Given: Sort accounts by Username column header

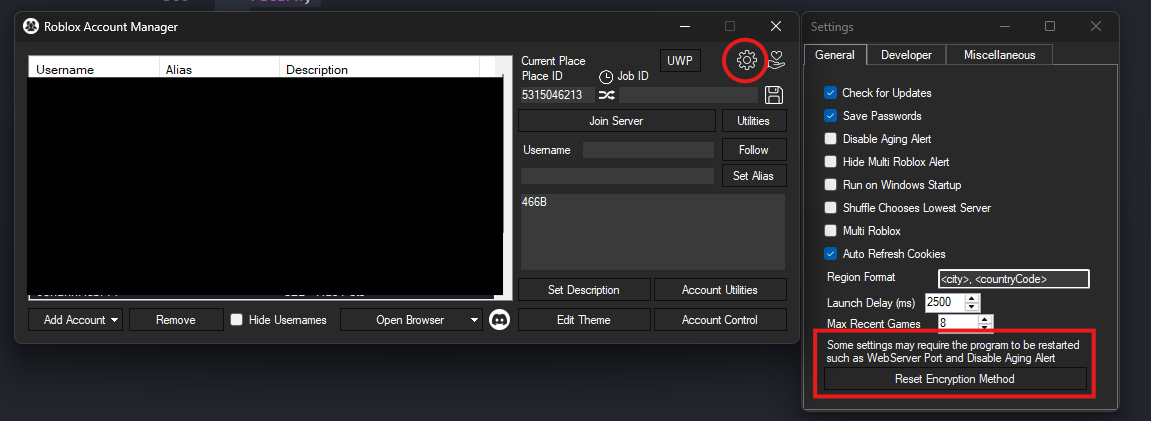Looking at the screenshot, I should [x=94, y=70].
